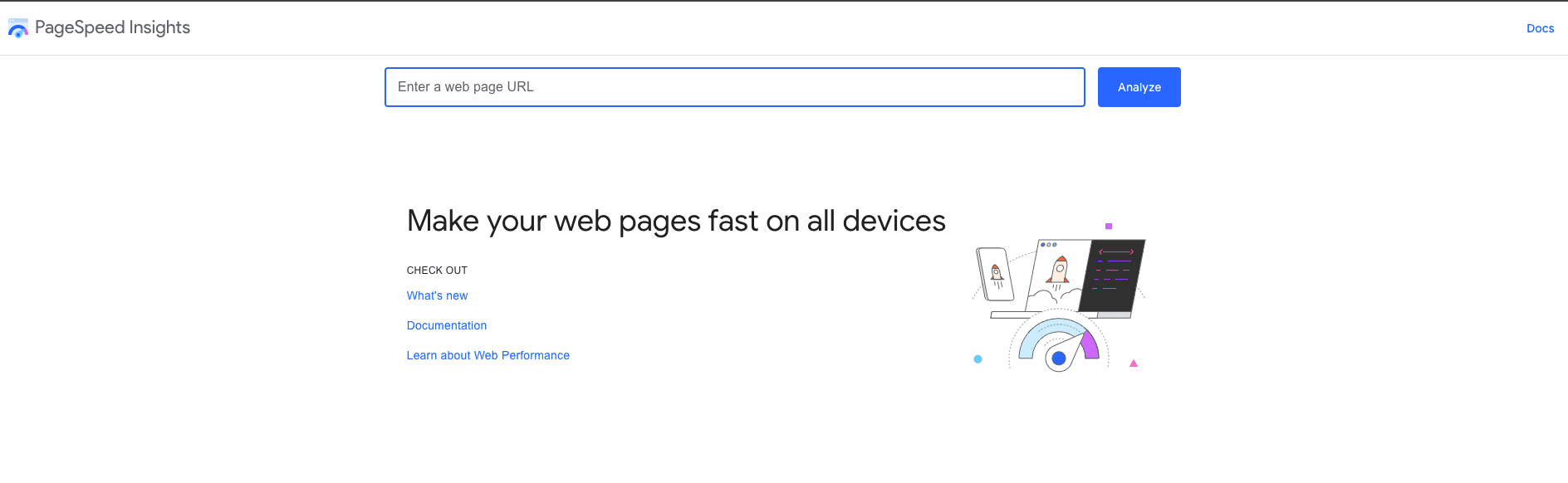Click the Make your web pages fast heading
The image size is (1568, 483).
tap(675, 221)
